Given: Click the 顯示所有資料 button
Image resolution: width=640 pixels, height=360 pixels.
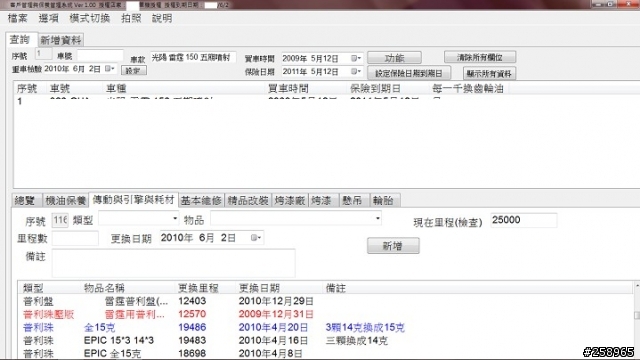Looking at the screenshot, I should [489, 73].
